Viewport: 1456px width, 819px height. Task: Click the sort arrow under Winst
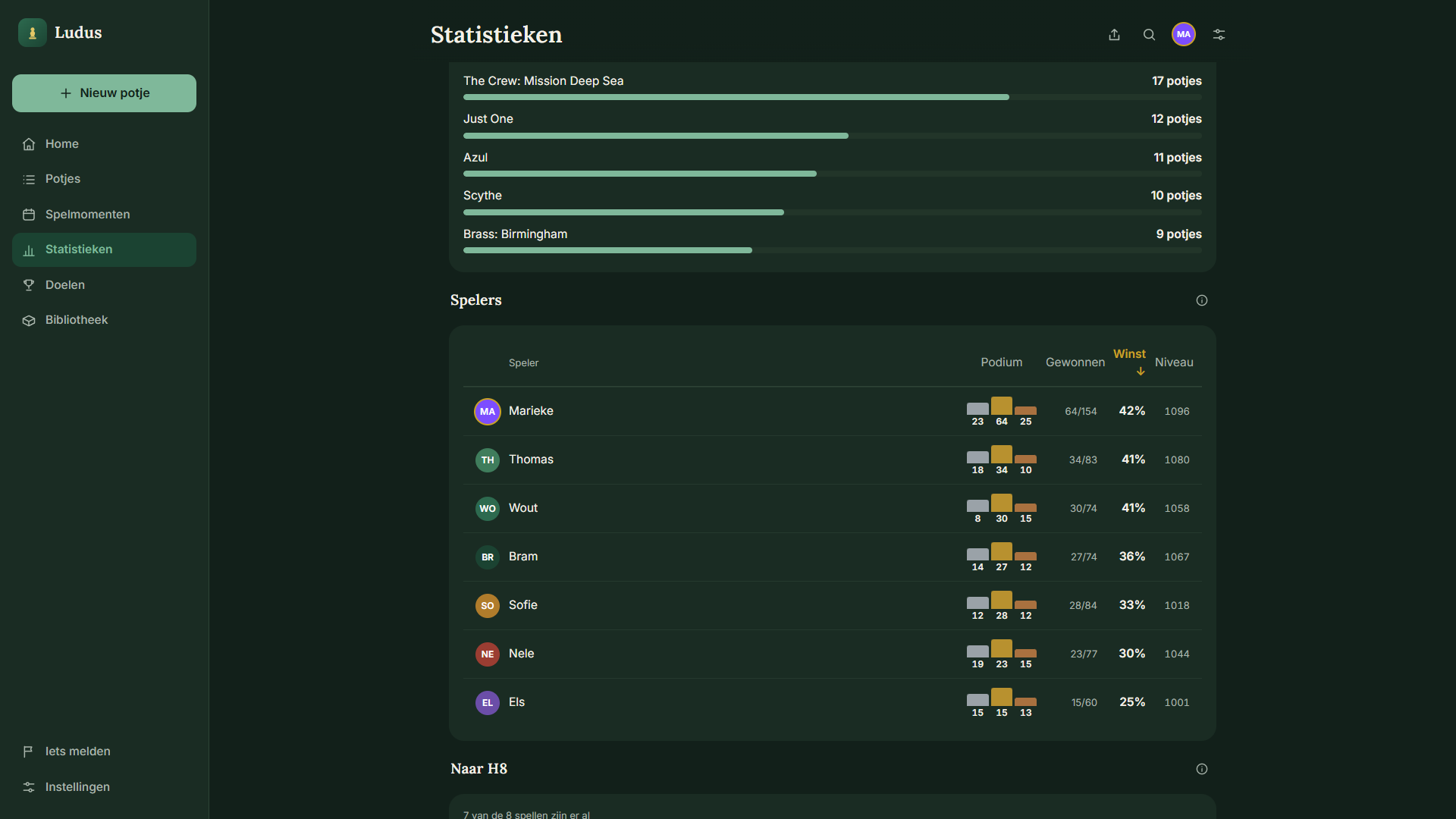1141,372
